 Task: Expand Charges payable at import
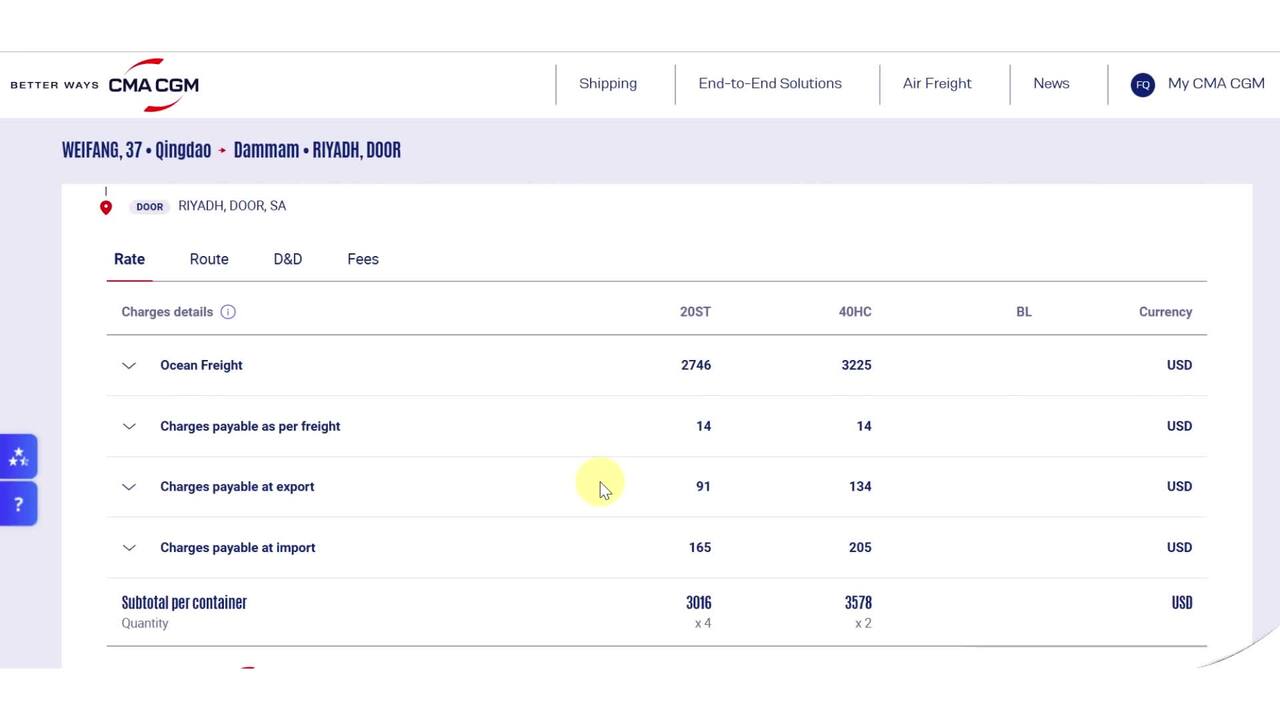[x=129, y=548]
